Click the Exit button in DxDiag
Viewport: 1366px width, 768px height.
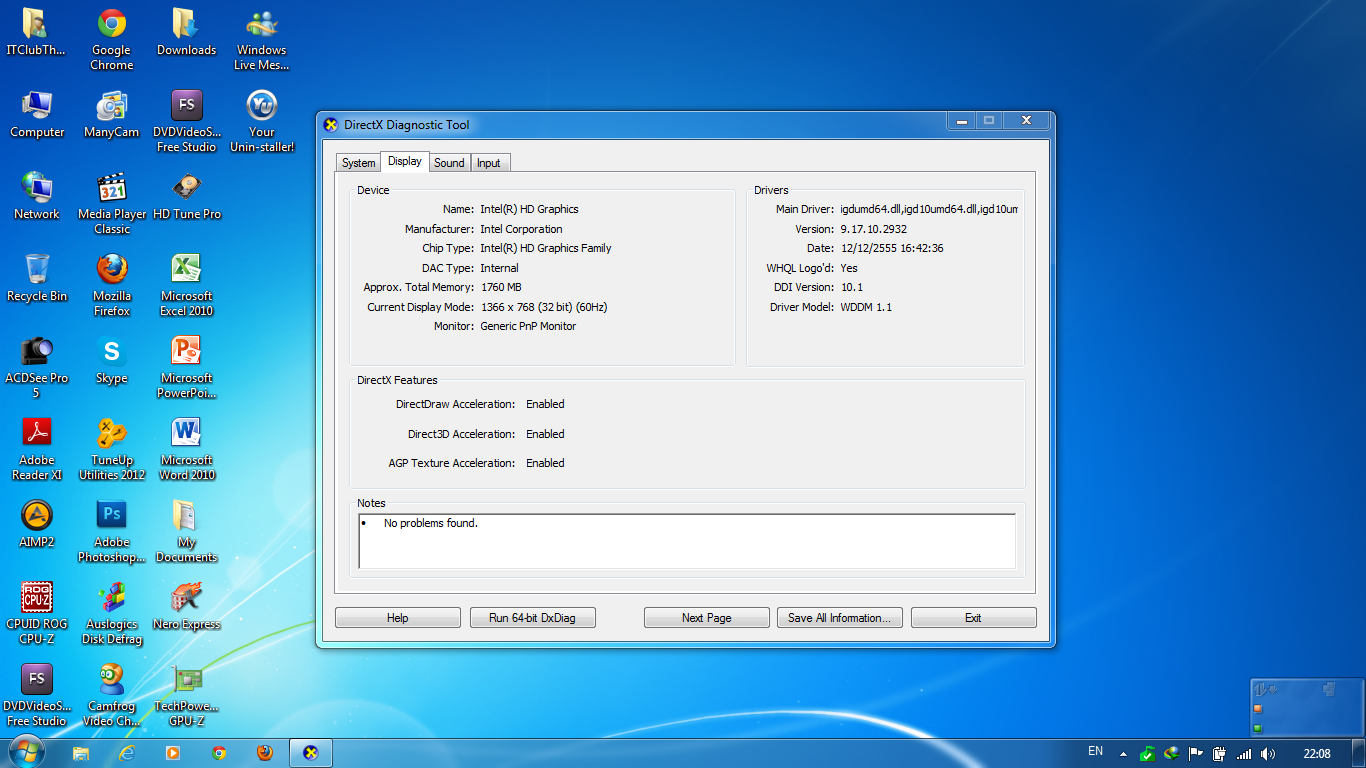[973, 618]
